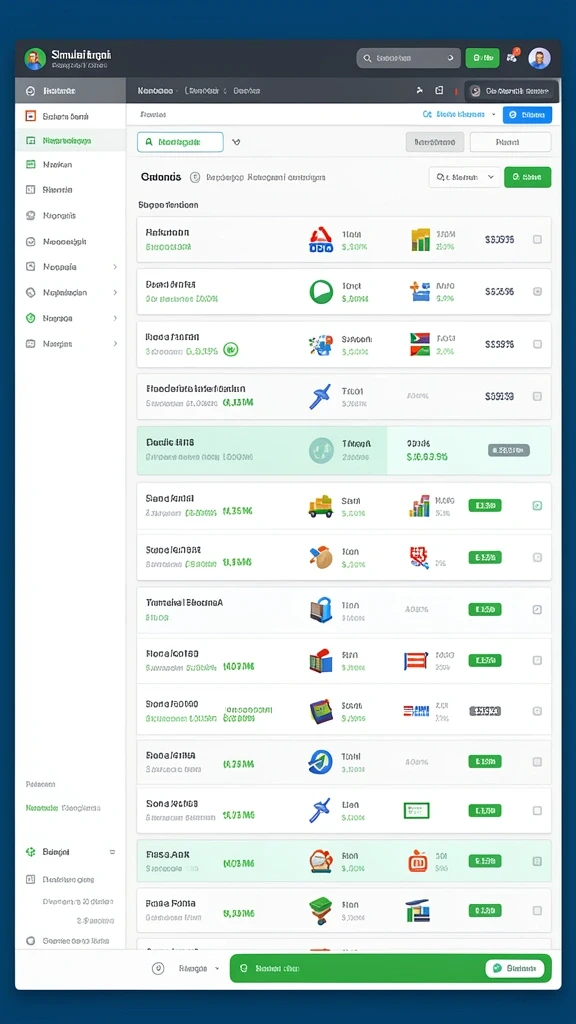The image size is (576, 1024).
Task: Click the blue padlock row icon
Action: [x=320, y=610]
